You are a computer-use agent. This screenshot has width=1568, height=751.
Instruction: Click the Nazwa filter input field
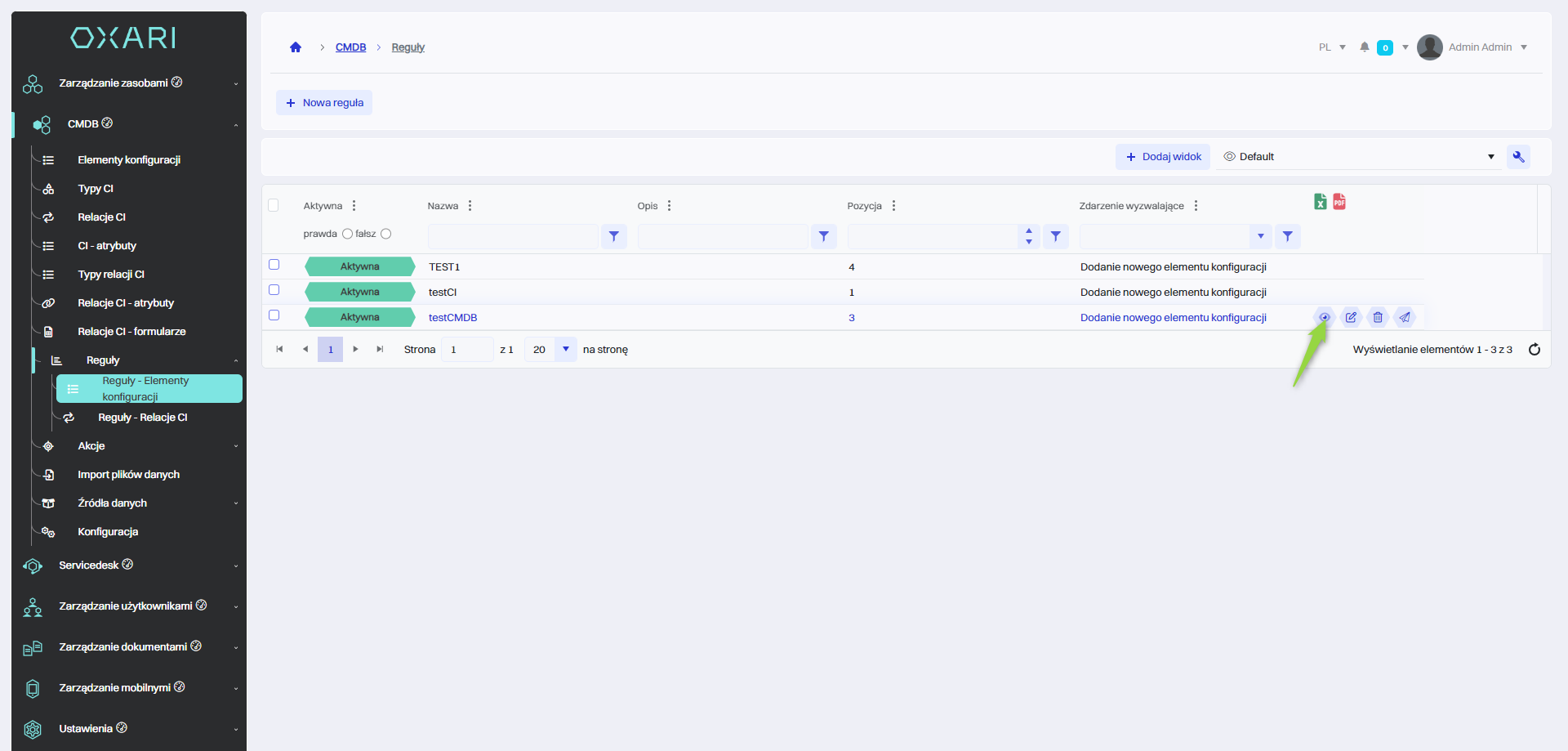pyautogui.click(x=513, y=237)
